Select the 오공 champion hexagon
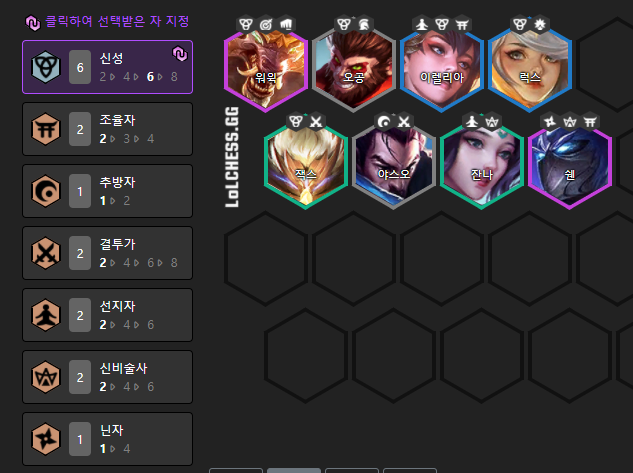The width and height of the screenshot is (633, 473). [354, 67]
